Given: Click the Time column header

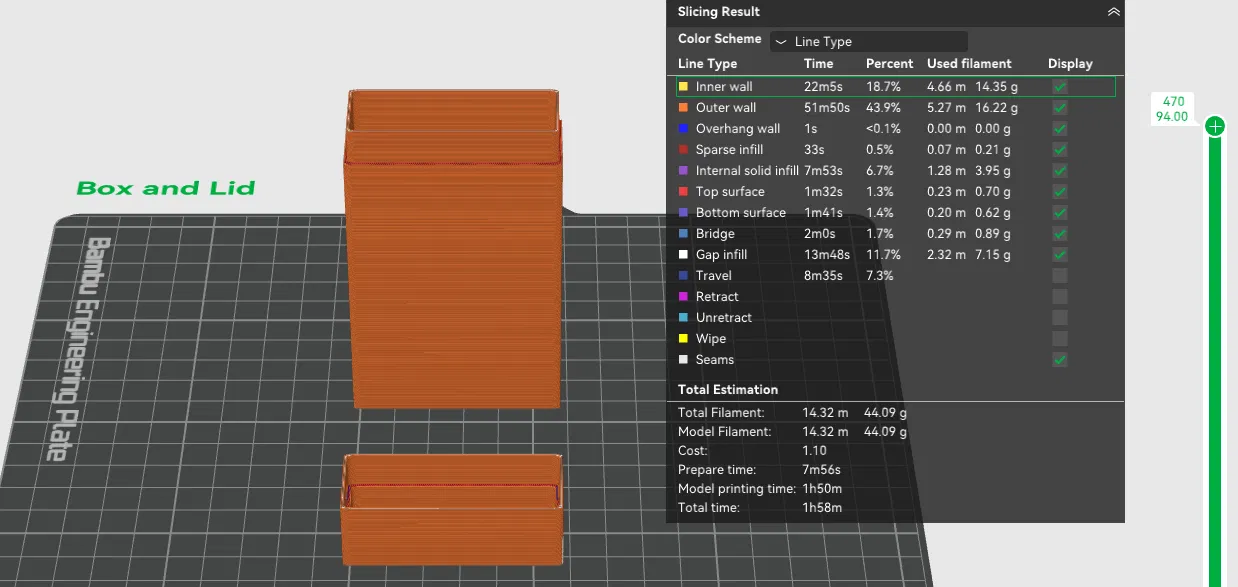Looking at the screenshot, I should [x=818, y=64].
